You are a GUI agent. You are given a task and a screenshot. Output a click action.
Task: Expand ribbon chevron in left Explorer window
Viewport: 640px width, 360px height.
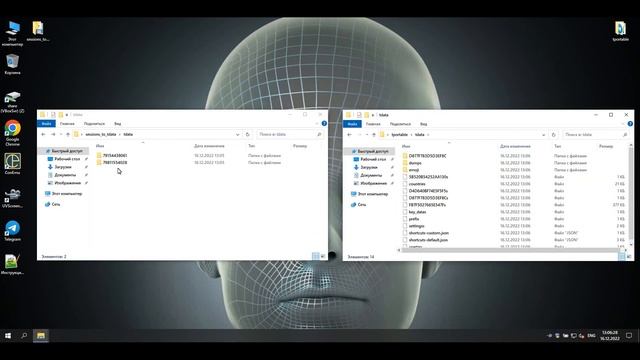317,123
